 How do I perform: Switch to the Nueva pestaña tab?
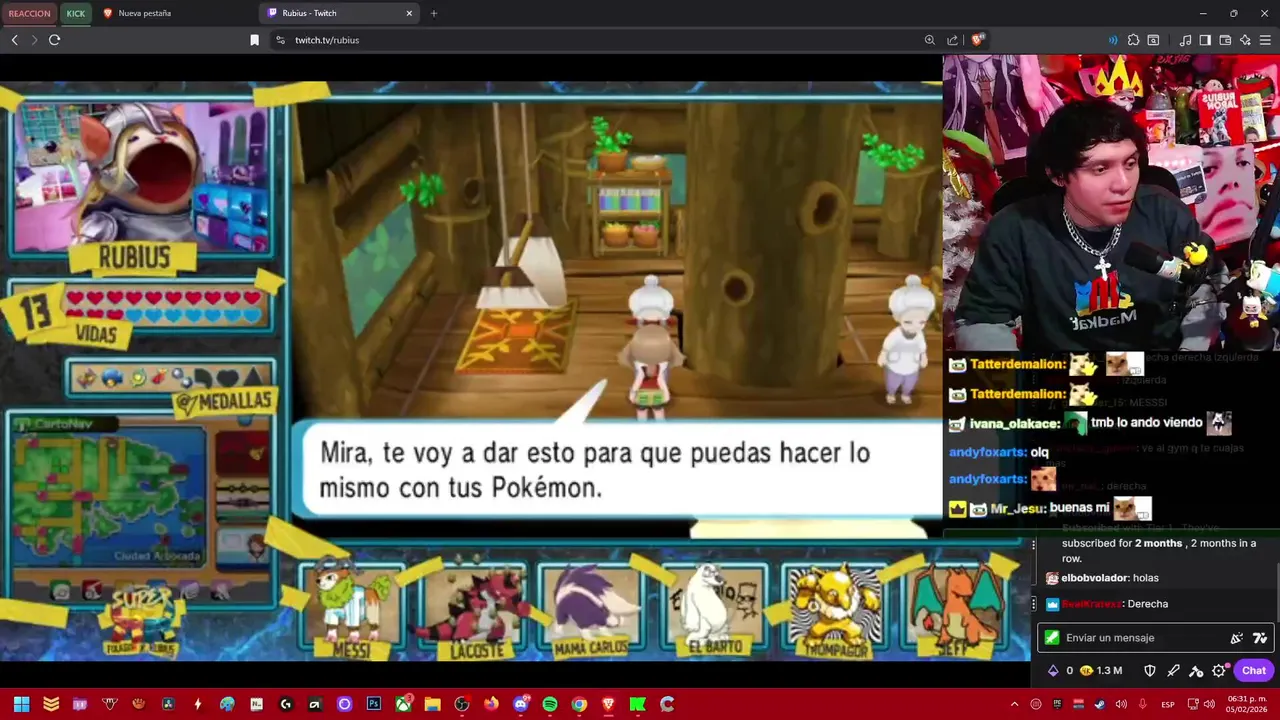[x=175, y=13]
